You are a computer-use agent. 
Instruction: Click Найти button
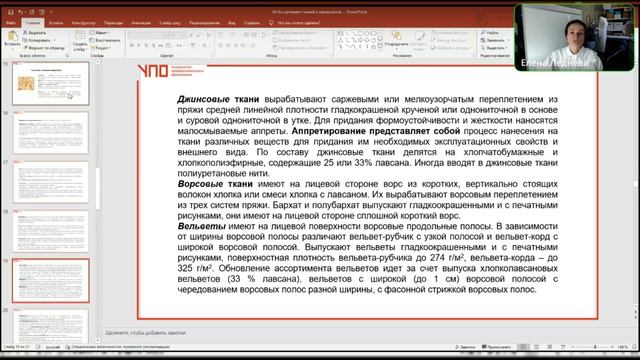click(489, 33)
